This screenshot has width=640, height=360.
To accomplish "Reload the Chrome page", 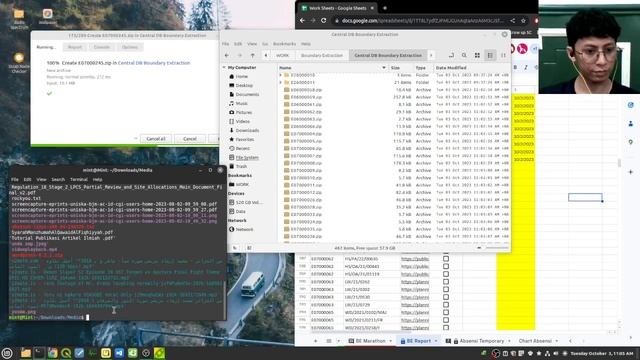I will (x=324, y=20).
